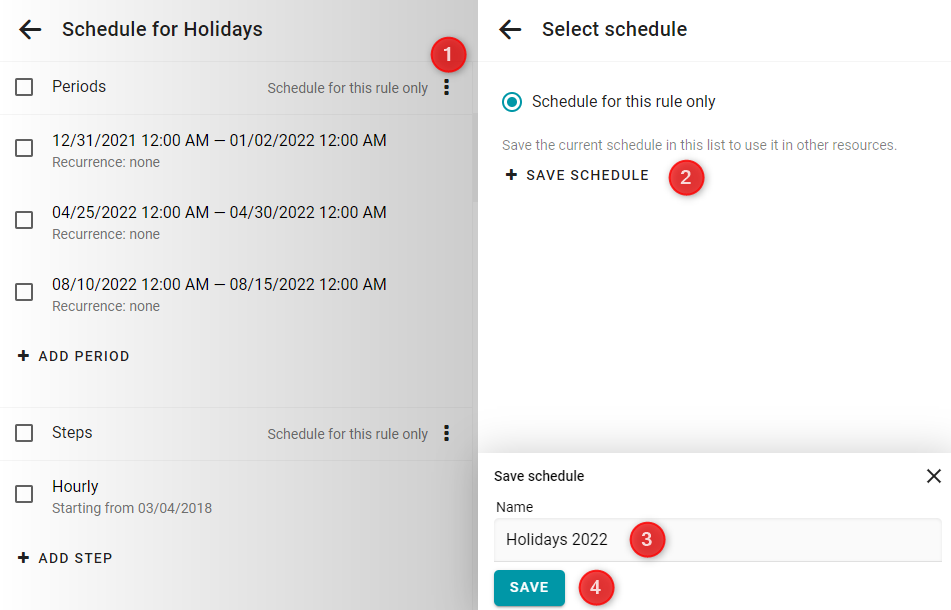Tick checkbox for 12/31/2021 period
951x610 pixels.
pos(24,148)
